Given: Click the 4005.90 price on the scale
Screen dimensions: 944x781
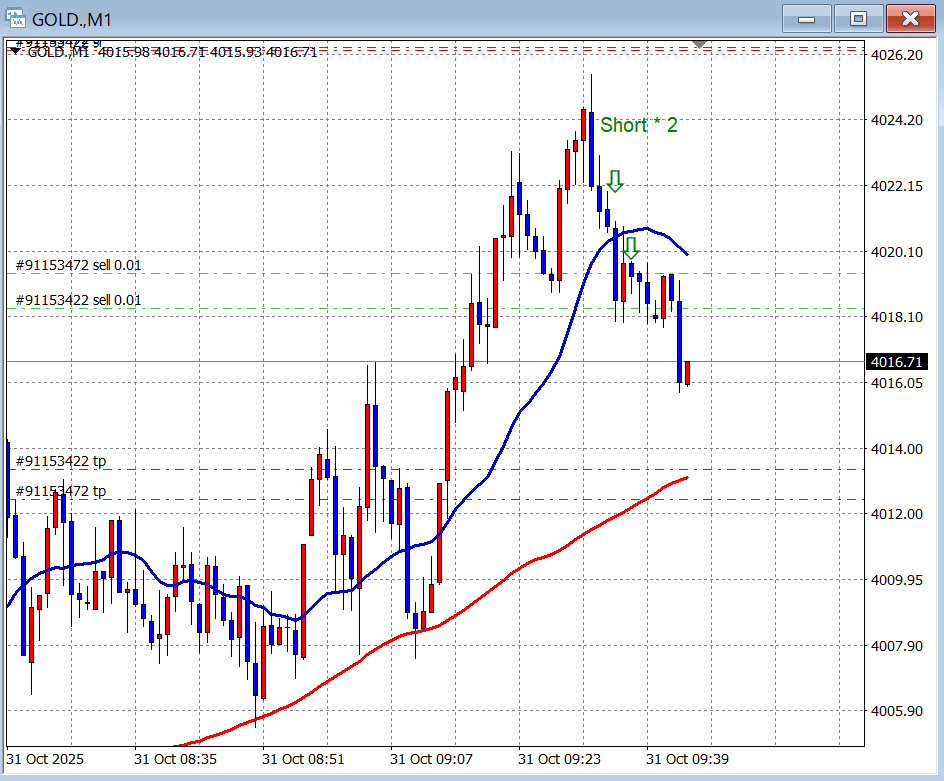Looking at the screenshot, I should (897, 711).
